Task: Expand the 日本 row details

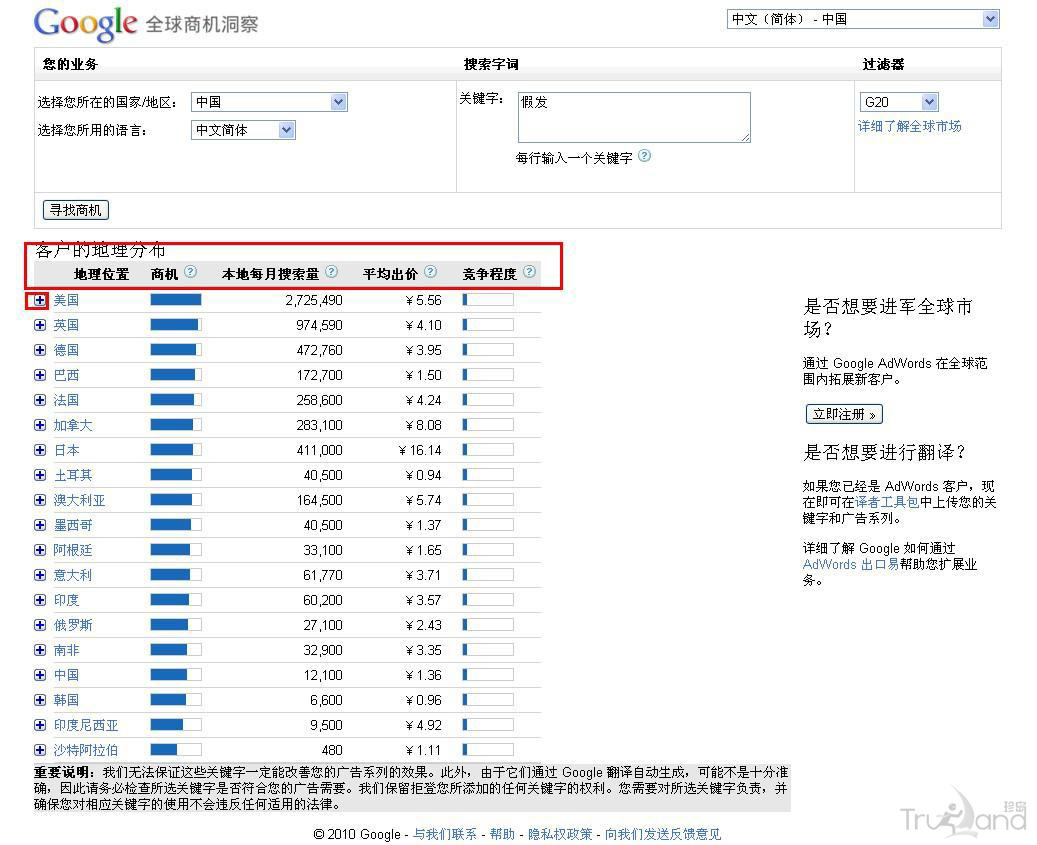Action: click(x=39, y=450)
